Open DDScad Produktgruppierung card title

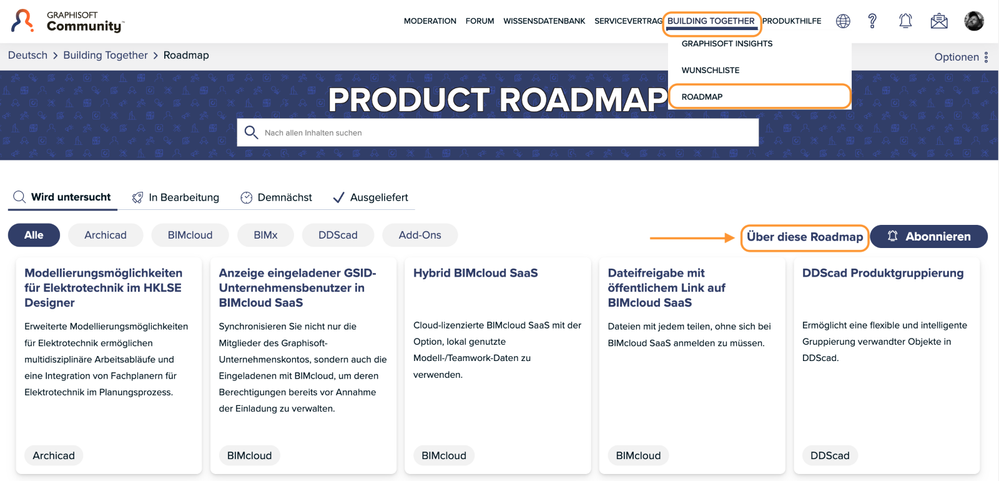pyautogui.click(x=883, y=273)
